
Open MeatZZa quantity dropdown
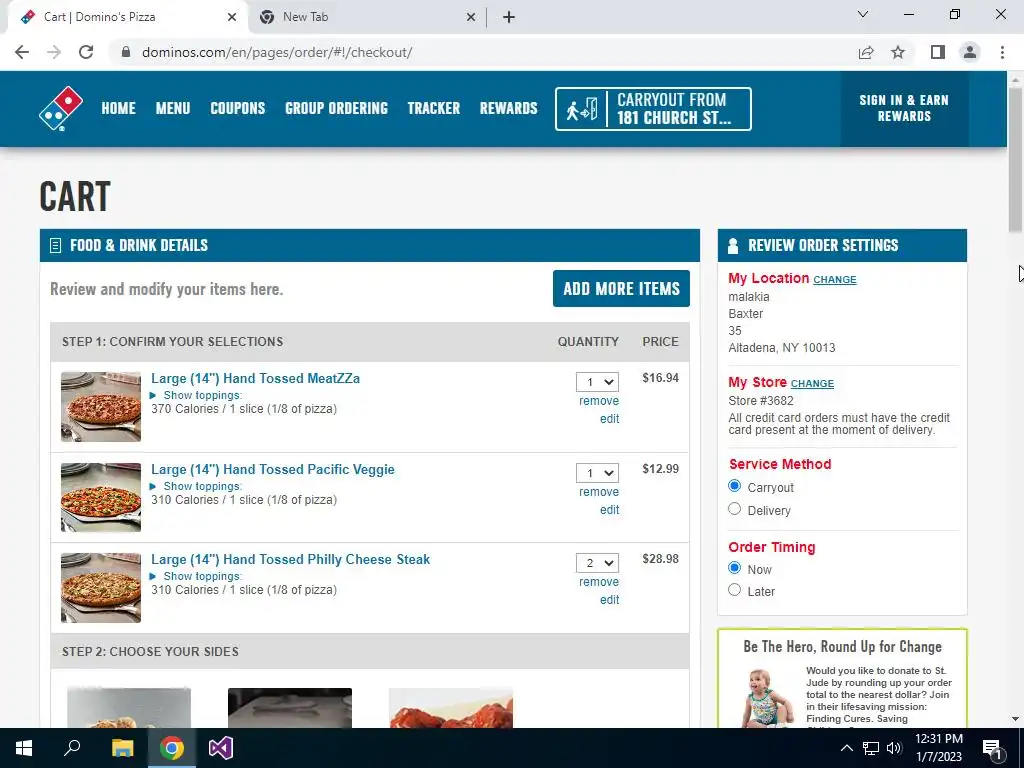(597, 382)
